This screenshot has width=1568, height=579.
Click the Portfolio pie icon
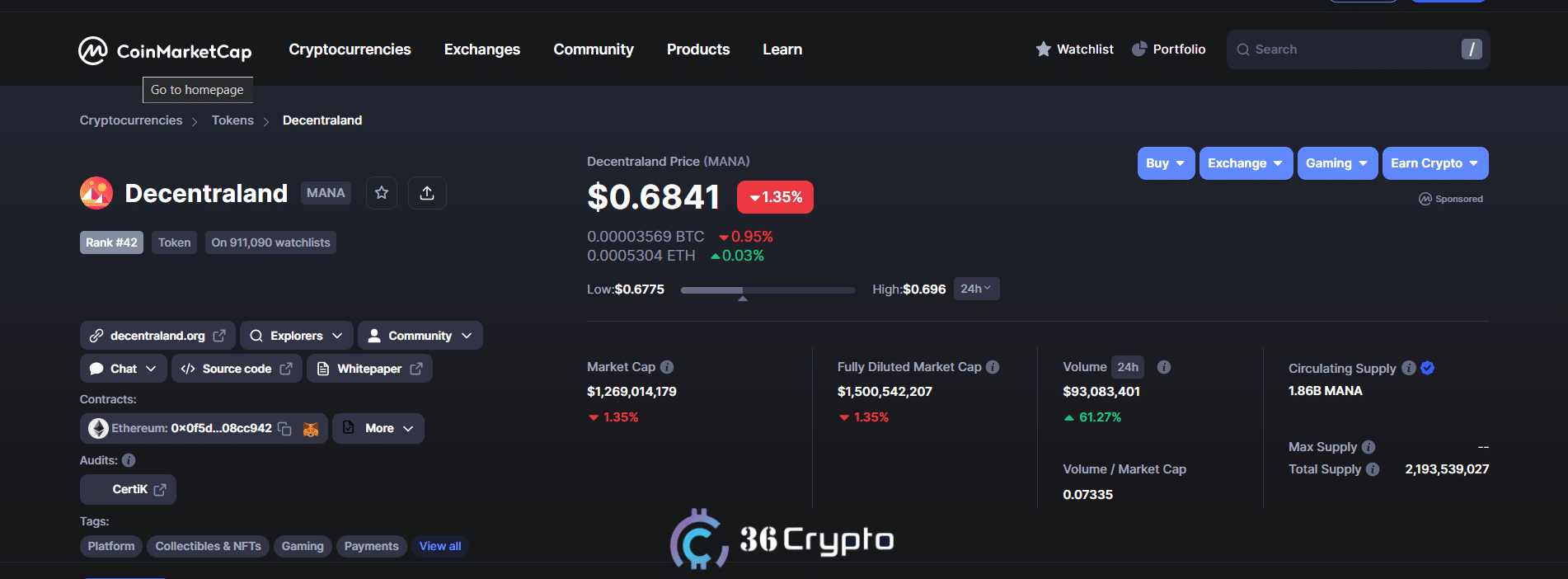pos(1139,49)
